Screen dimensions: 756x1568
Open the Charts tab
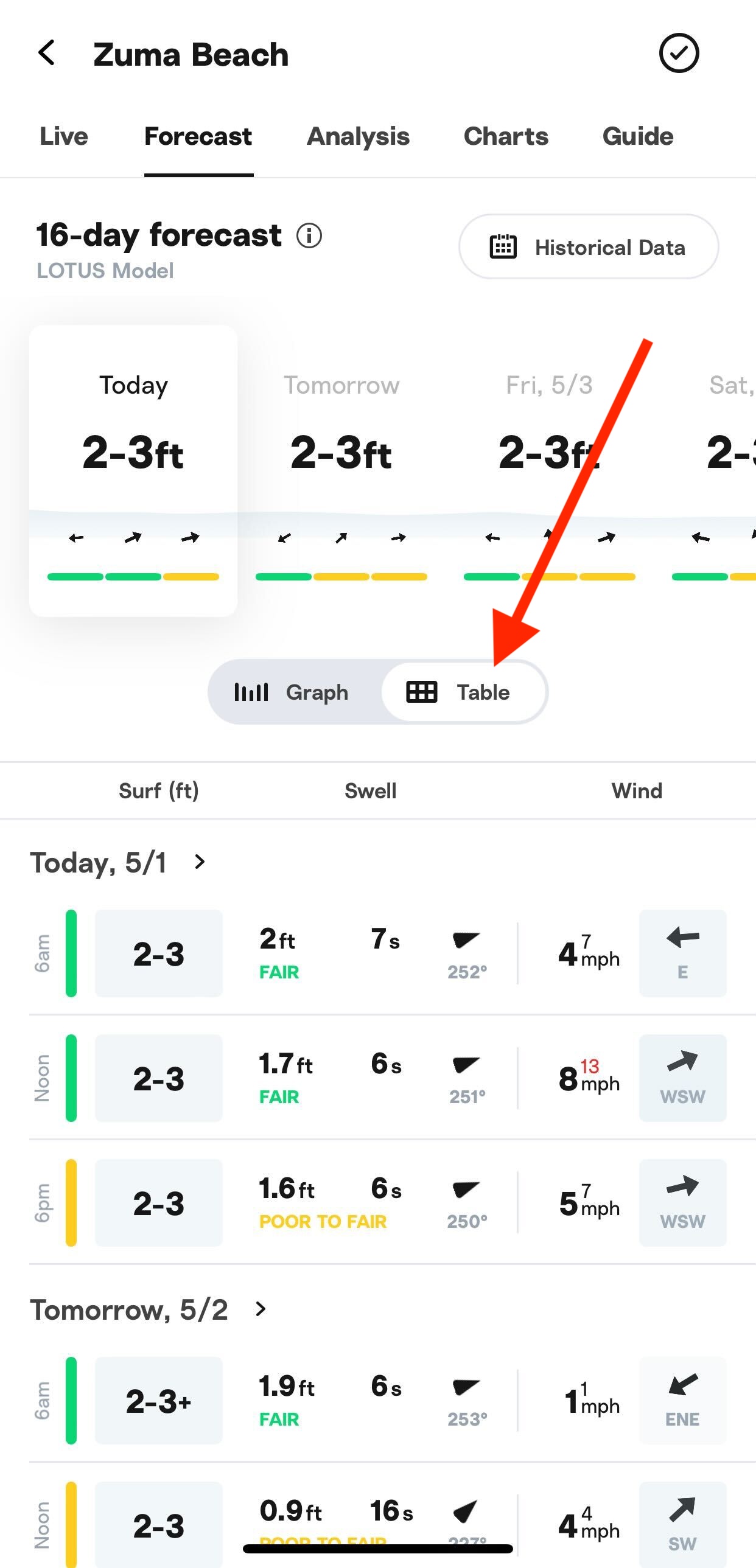pos(506,136)
